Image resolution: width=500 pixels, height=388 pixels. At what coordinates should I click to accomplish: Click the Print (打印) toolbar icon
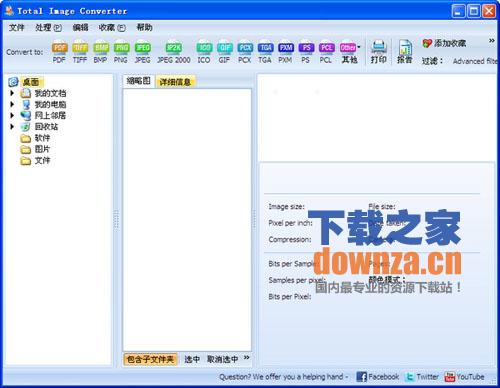pyautogui.click(x=379, y=52)
